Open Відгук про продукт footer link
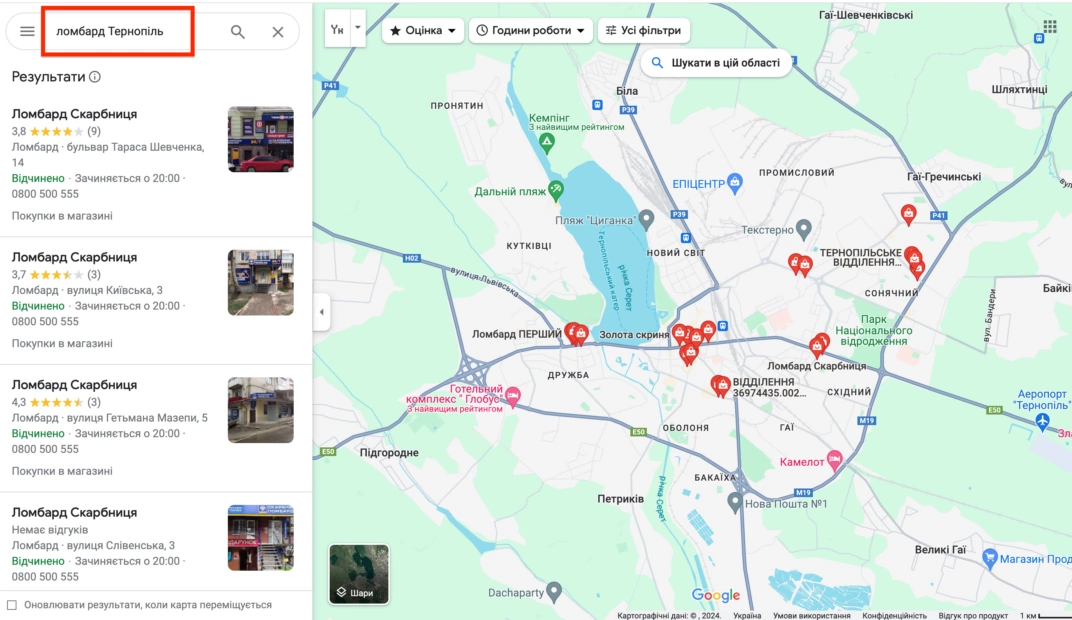Screen dimensions: 1072x620 (x=973, y=615)
